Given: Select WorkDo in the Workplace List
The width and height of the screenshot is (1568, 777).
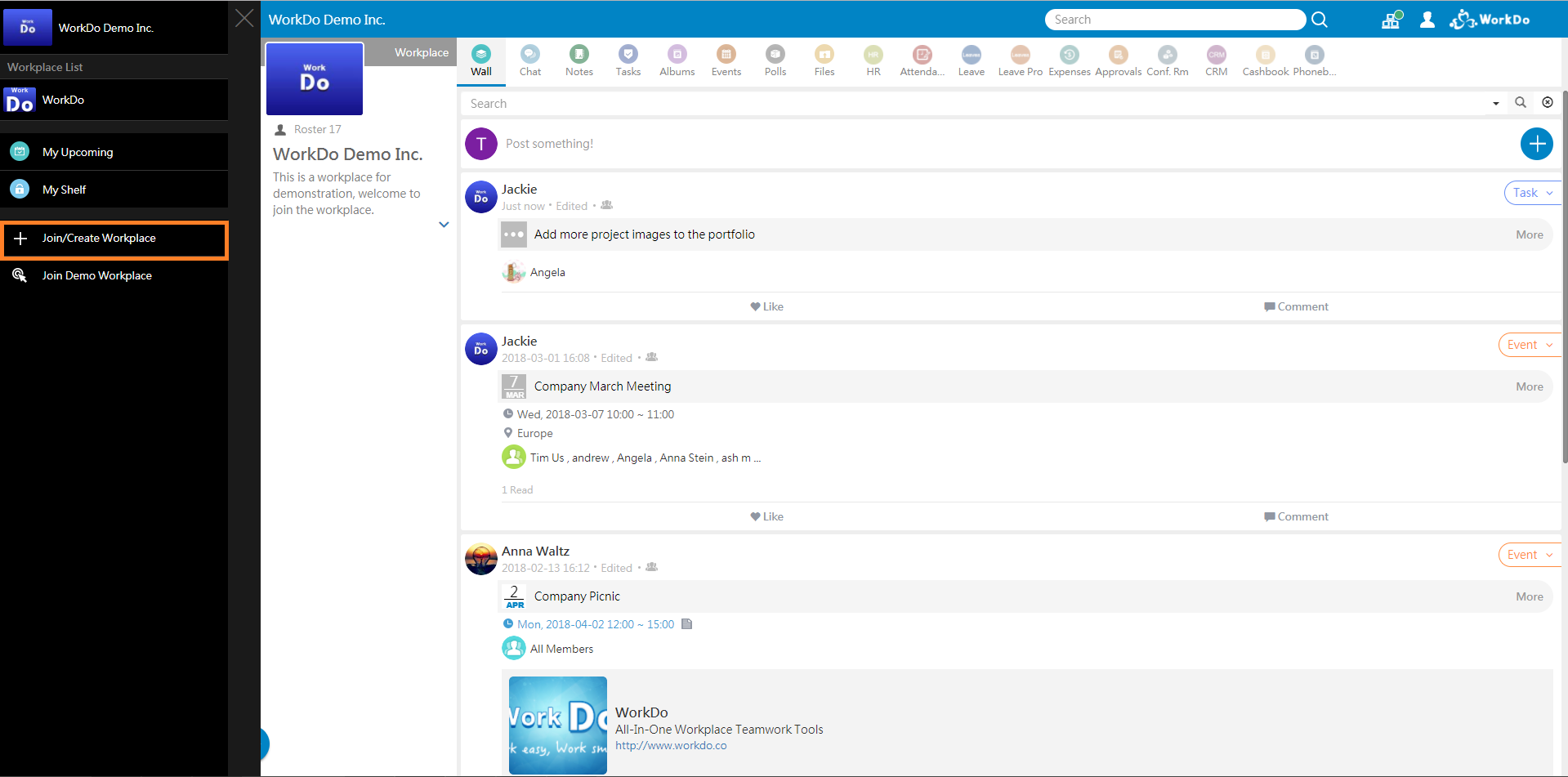Looking at the screenshot, I should pyautogui.click(x=114, y=100).
